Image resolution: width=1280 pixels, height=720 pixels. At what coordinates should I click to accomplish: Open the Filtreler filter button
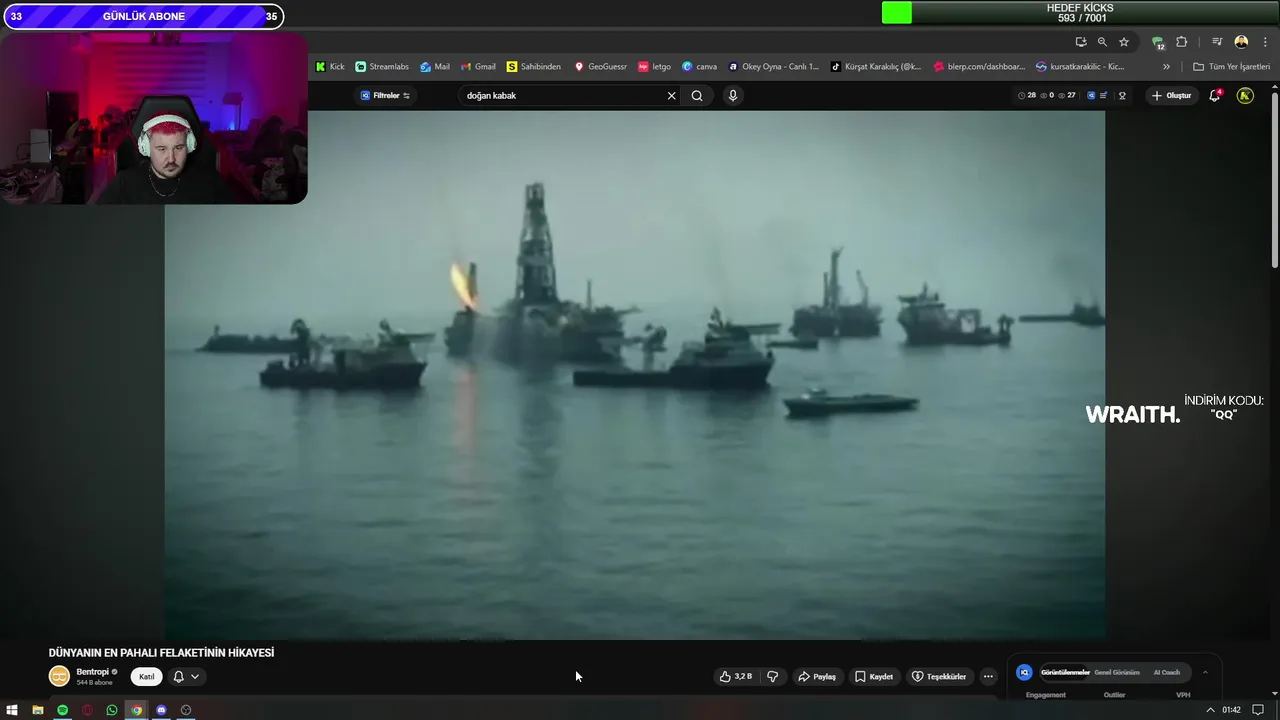385,95
